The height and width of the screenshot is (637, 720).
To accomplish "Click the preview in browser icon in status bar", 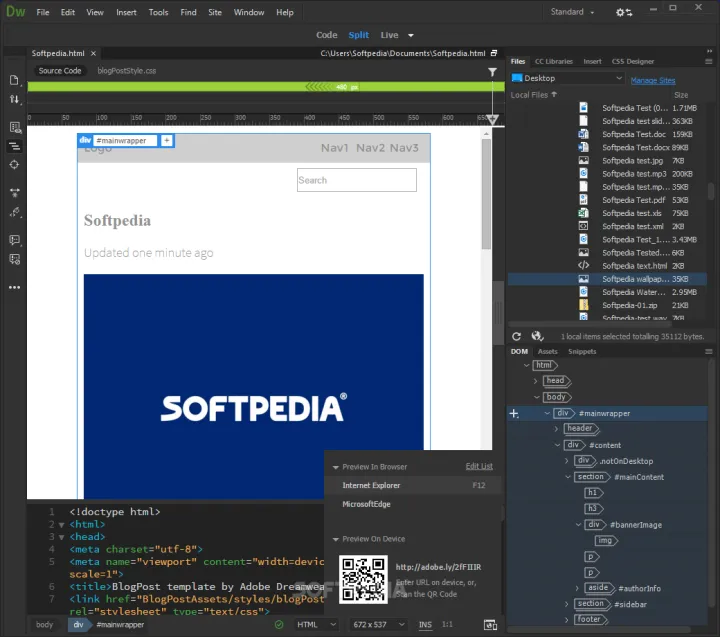I will [490, 625].
